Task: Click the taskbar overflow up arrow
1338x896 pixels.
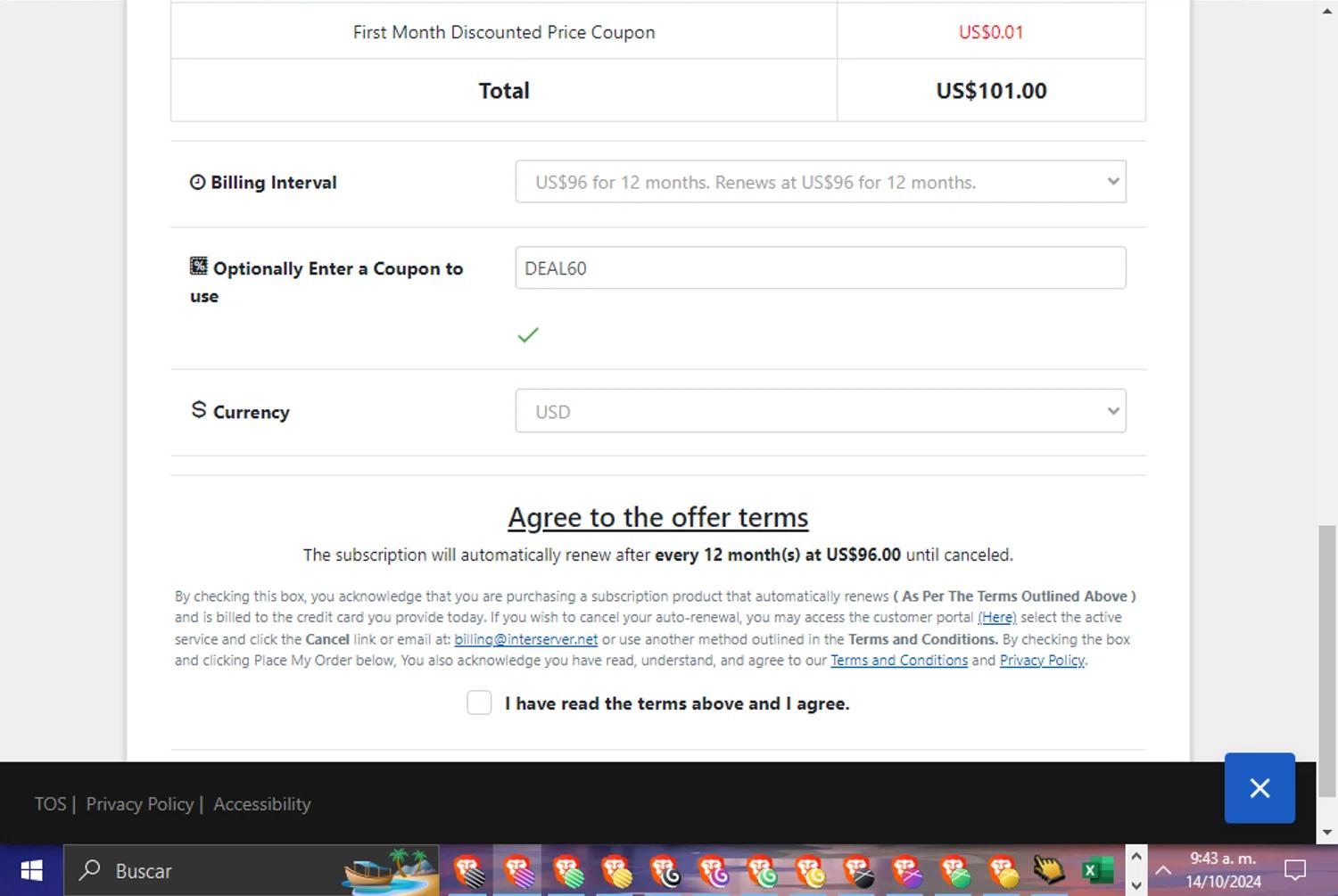Action: pyautogui.click(x=1136, y=856)
